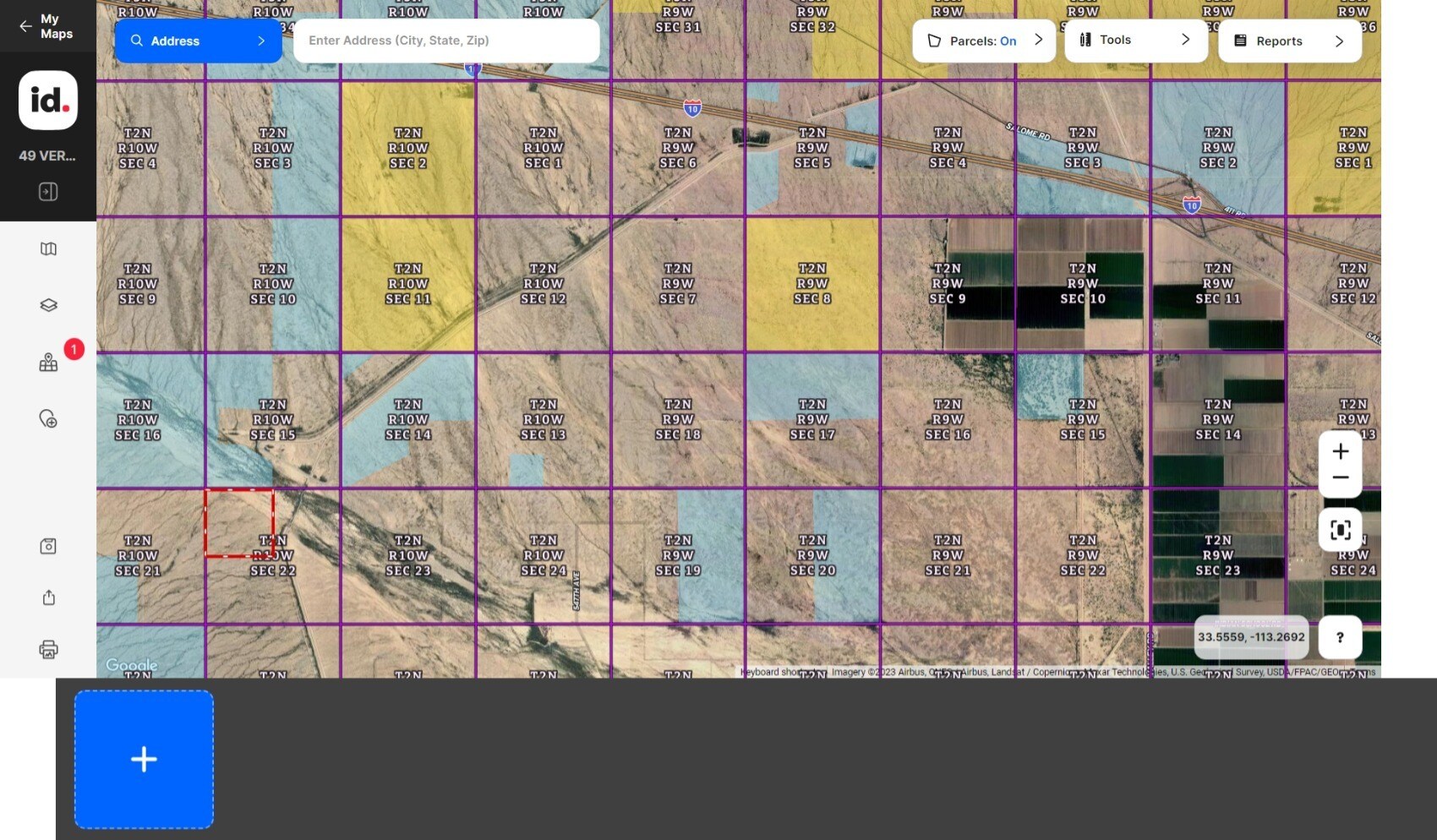Open the basemap icon in sidebar

48,248
